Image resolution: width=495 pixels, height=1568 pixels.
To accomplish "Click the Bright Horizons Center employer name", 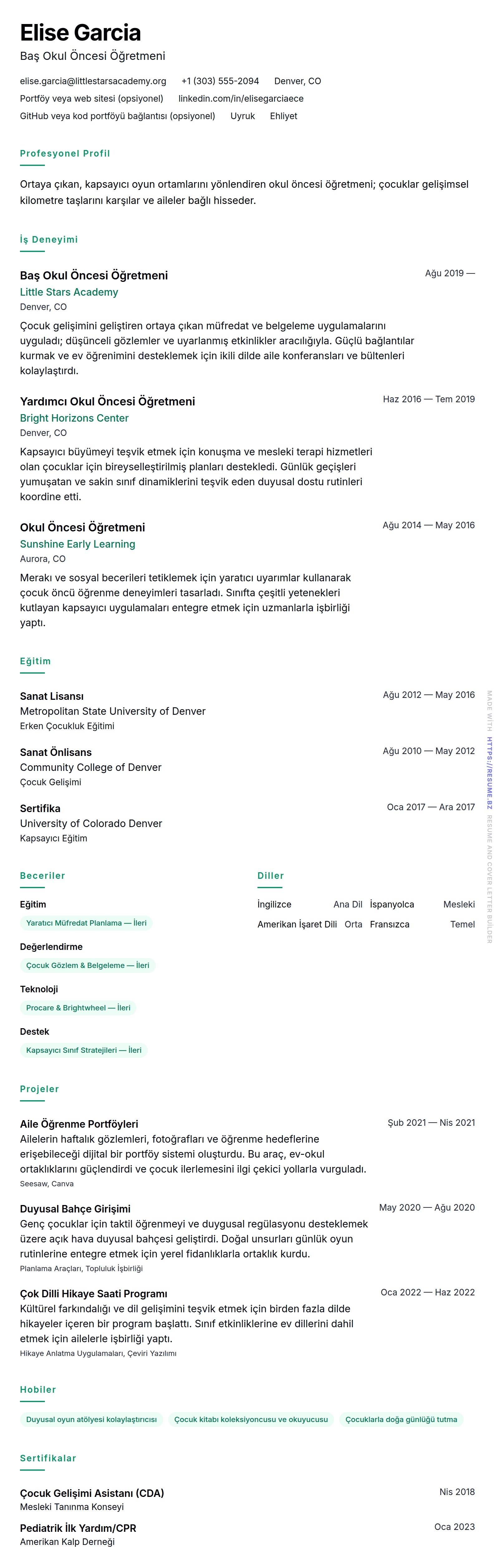I will 74,418.
